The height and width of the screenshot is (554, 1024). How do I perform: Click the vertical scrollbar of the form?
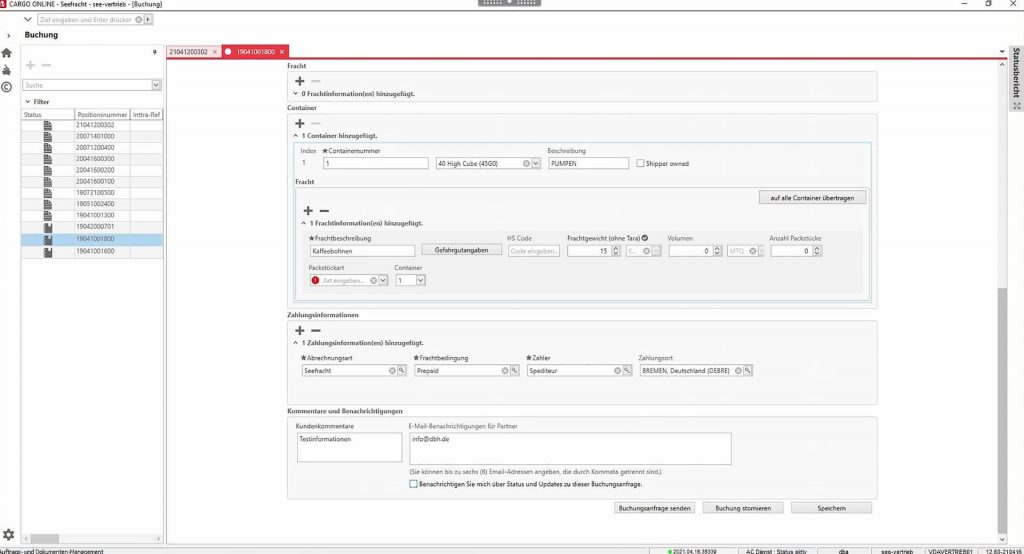pos(1002,410)
